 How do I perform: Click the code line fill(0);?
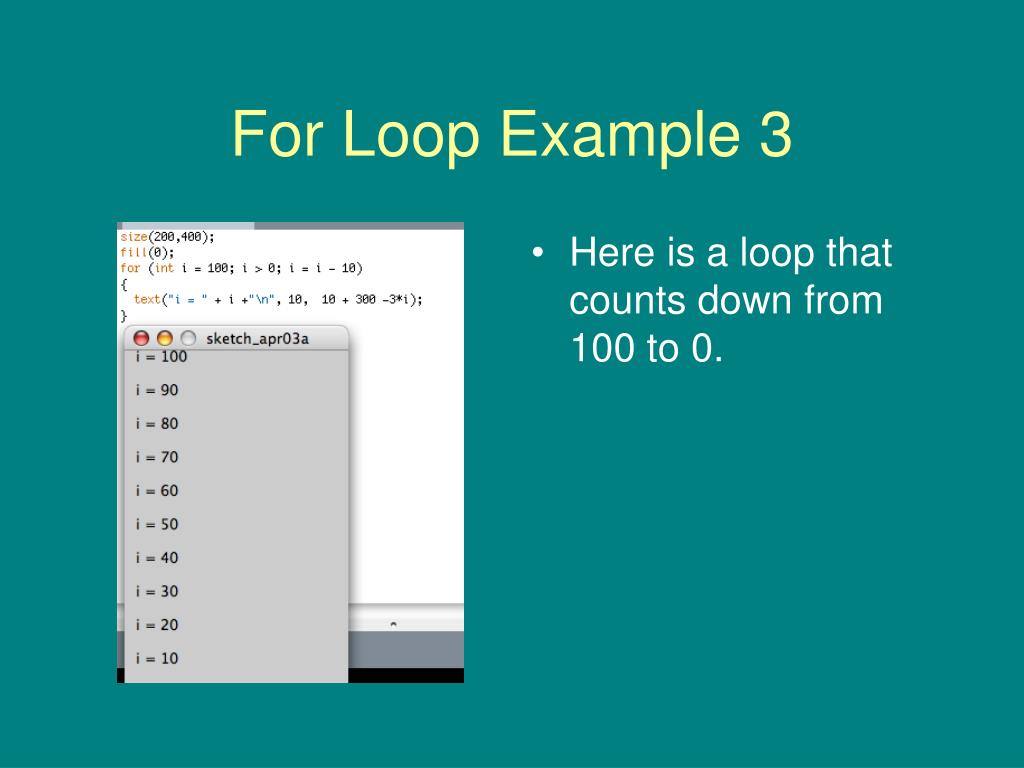(x=147, y=252)
